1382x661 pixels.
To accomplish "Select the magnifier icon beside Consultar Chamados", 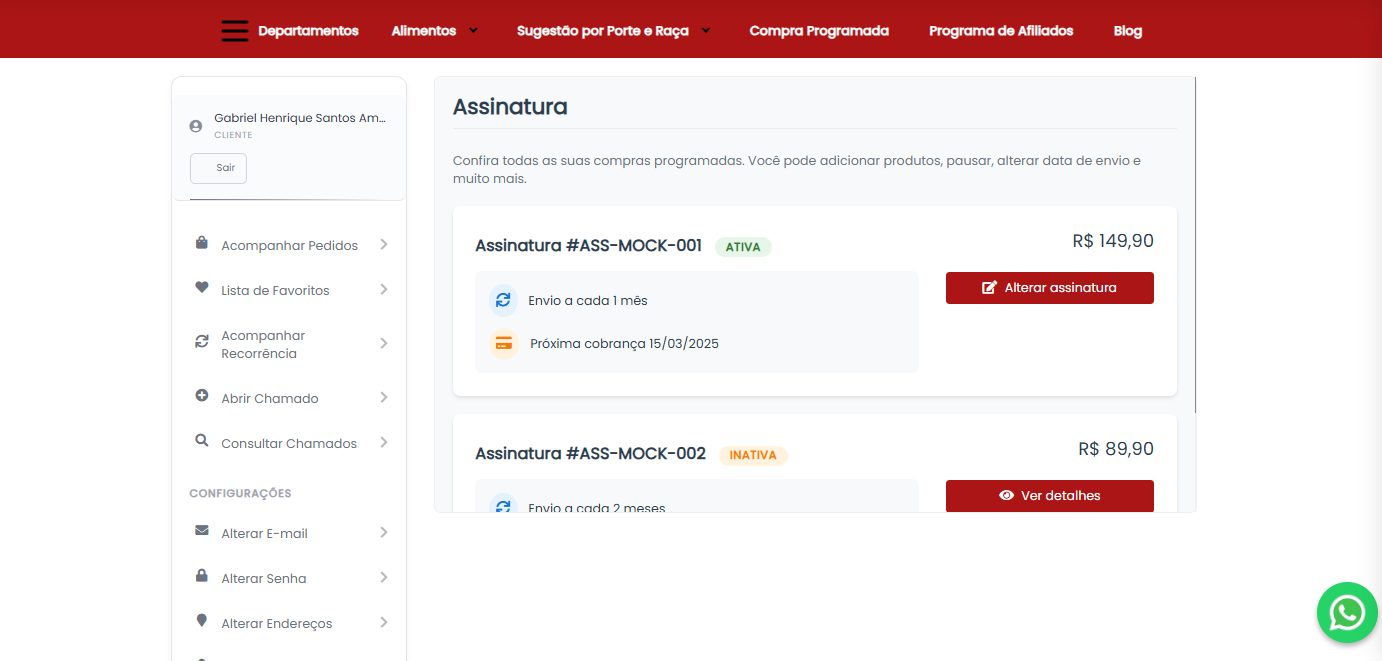I will pyautogui.click(x=201, y=441).
